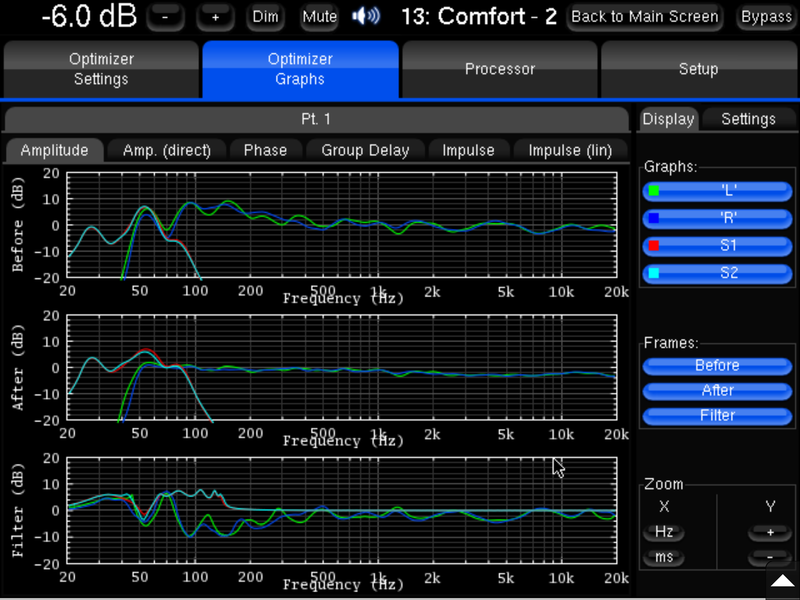The height and width of the screenshot is (600, 800).
Task: Zoom out Y axis with minus
Action: [x=770, y=557]
